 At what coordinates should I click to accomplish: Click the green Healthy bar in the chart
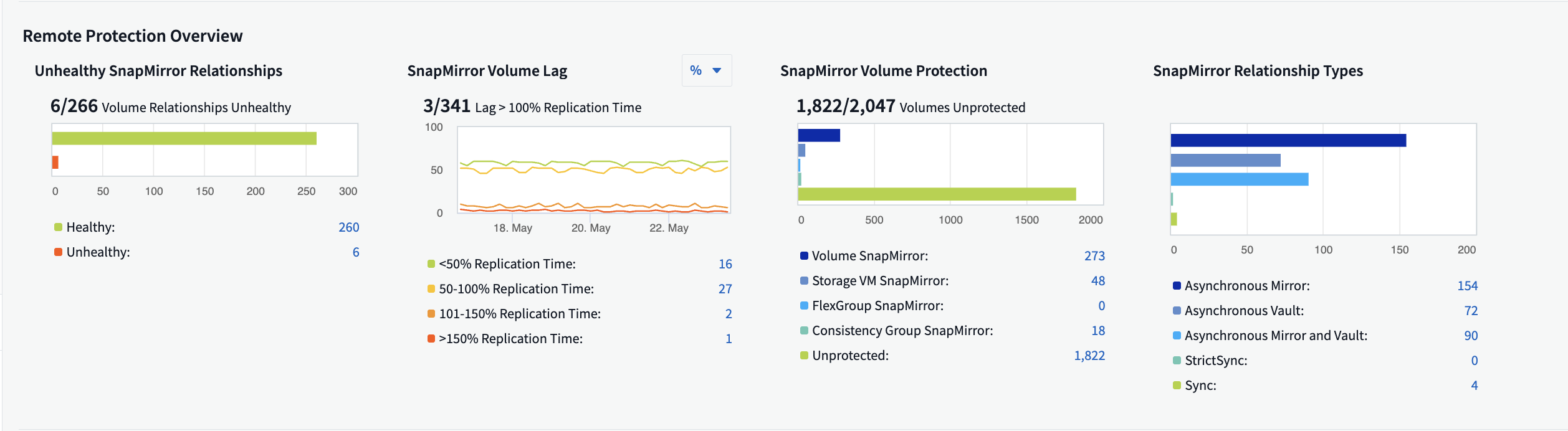pos(184,138)
